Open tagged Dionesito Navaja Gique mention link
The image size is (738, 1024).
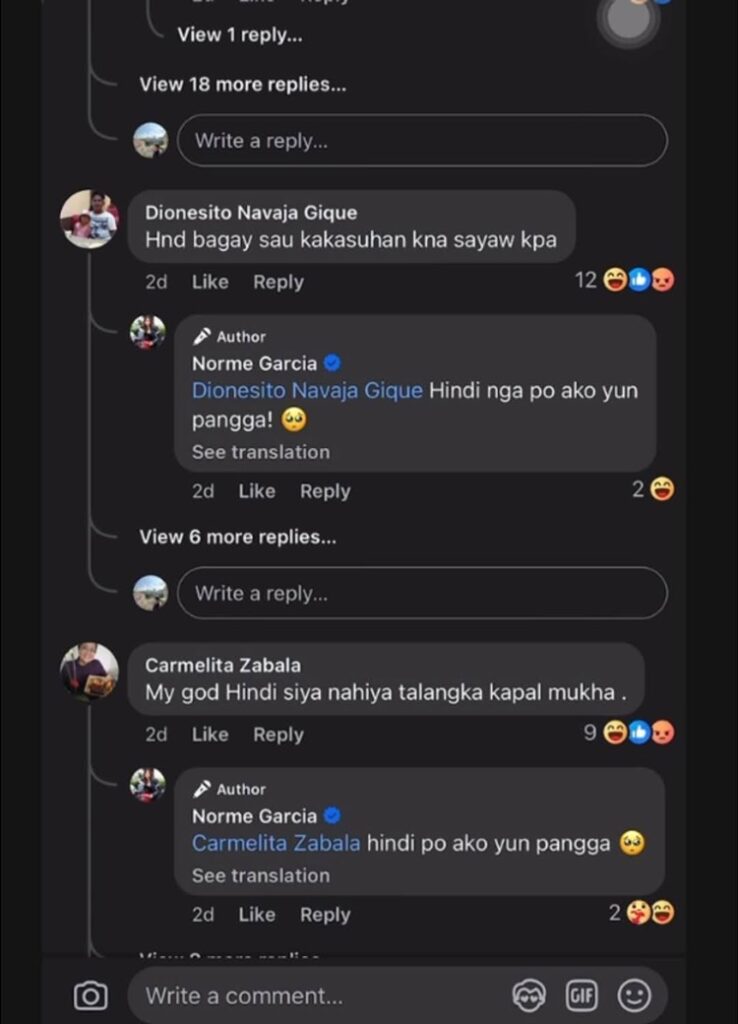point(307,391)
